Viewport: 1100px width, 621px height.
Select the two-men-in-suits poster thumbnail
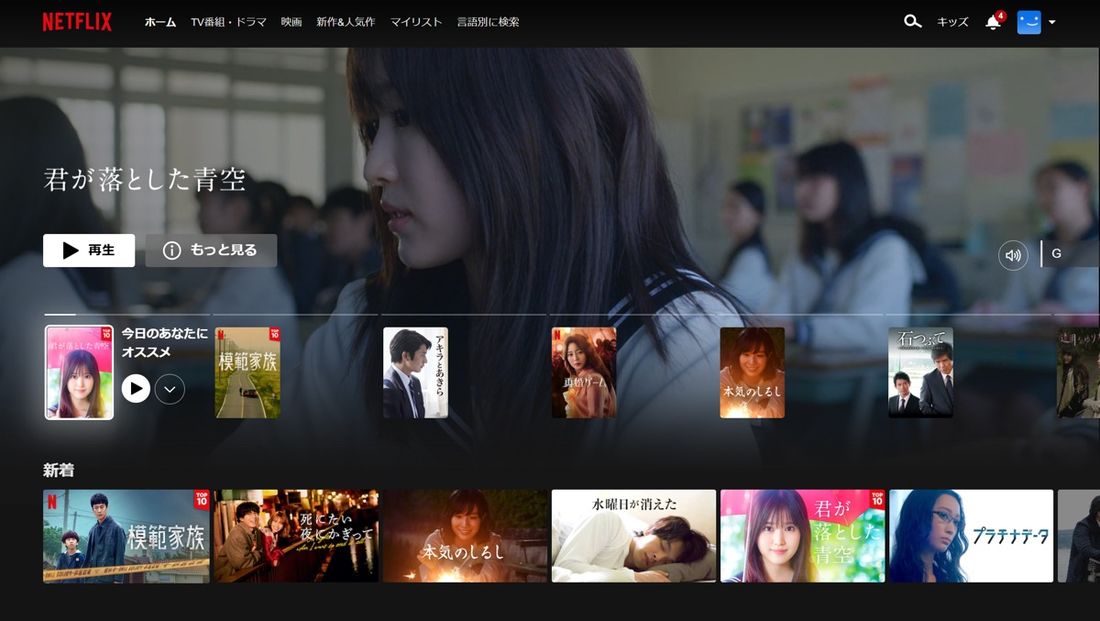tap(920, 373)
